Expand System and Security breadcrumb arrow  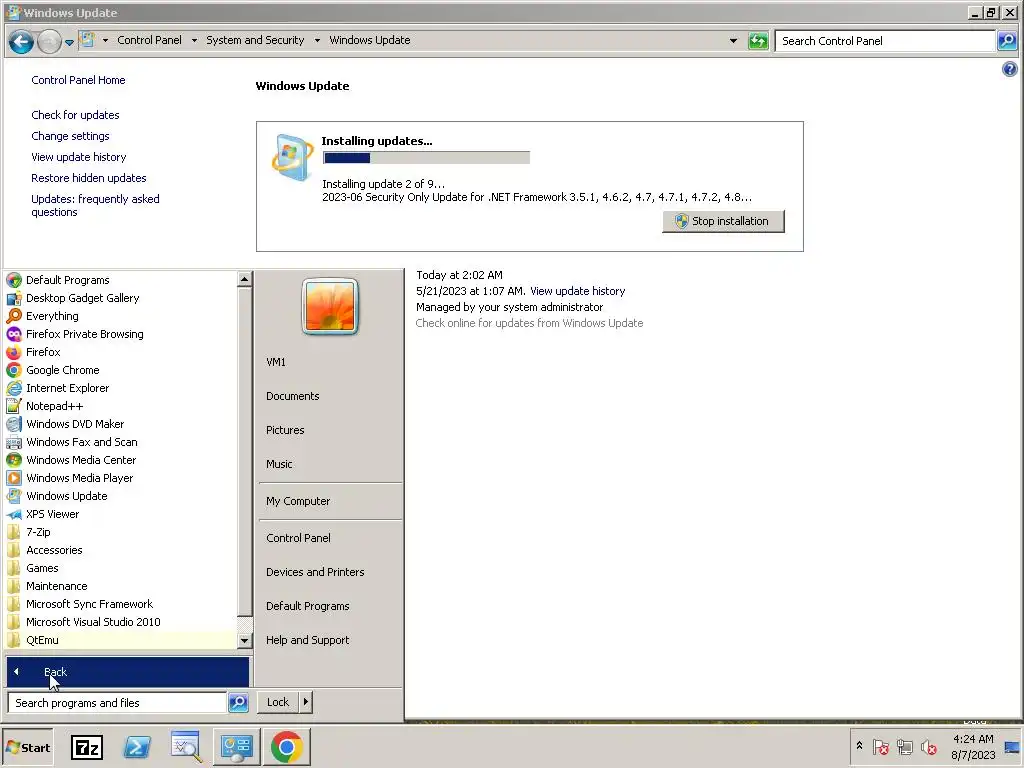[317, 40]
